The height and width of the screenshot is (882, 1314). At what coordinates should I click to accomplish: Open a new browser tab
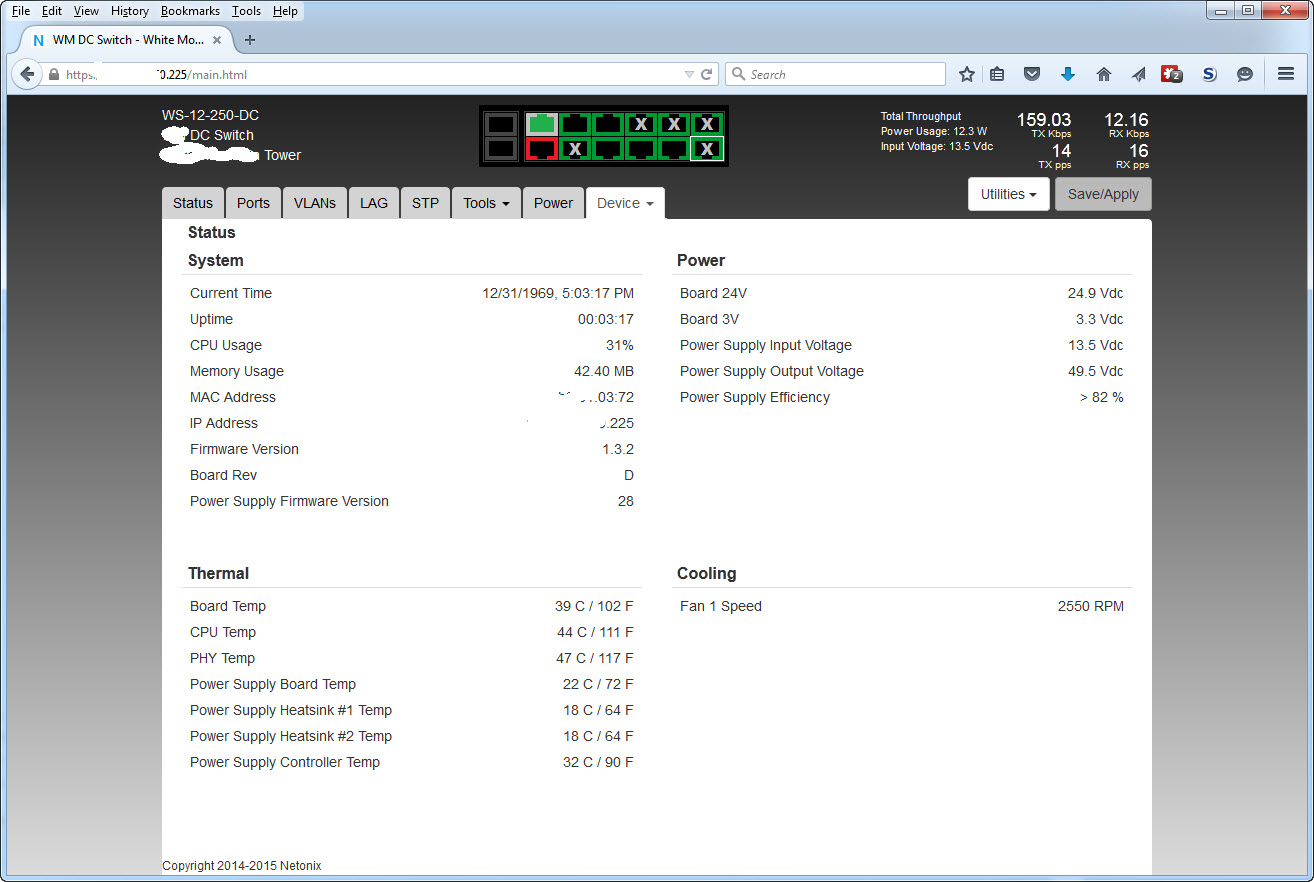pyautogui.click(x=250, y=40)
